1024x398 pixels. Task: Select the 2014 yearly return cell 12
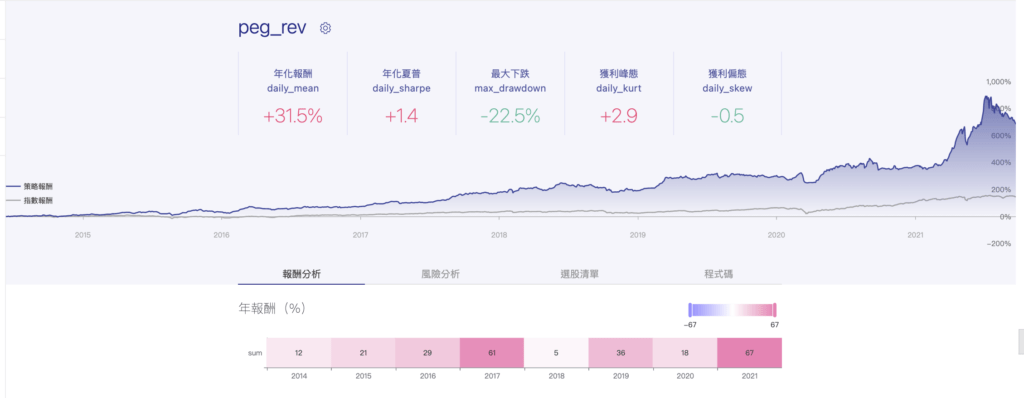click(x=298, y=353)
